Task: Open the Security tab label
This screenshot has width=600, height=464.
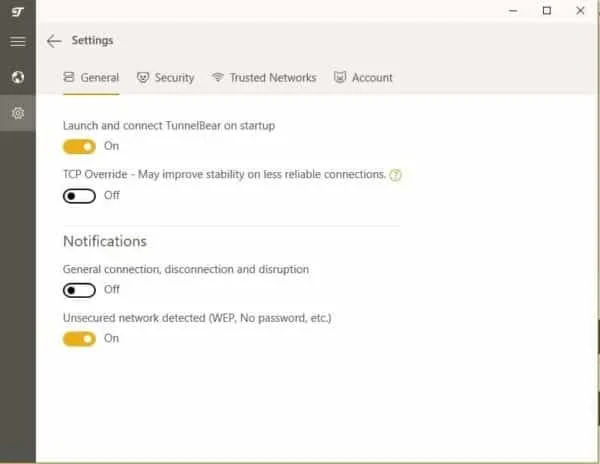Action: coord(174,78)
